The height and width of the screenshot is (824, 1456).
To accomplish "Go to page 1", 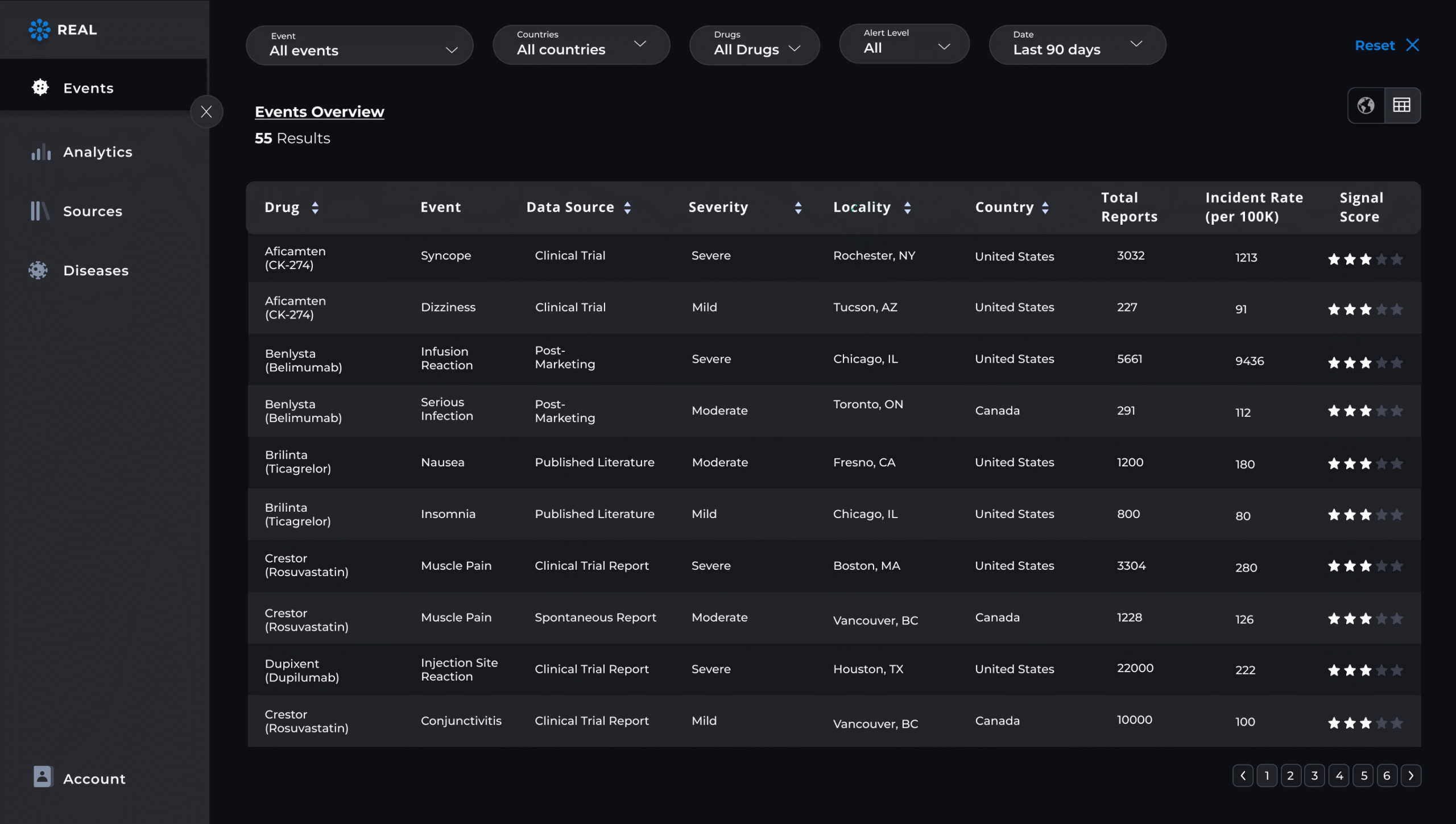I will click(1267, 776).
